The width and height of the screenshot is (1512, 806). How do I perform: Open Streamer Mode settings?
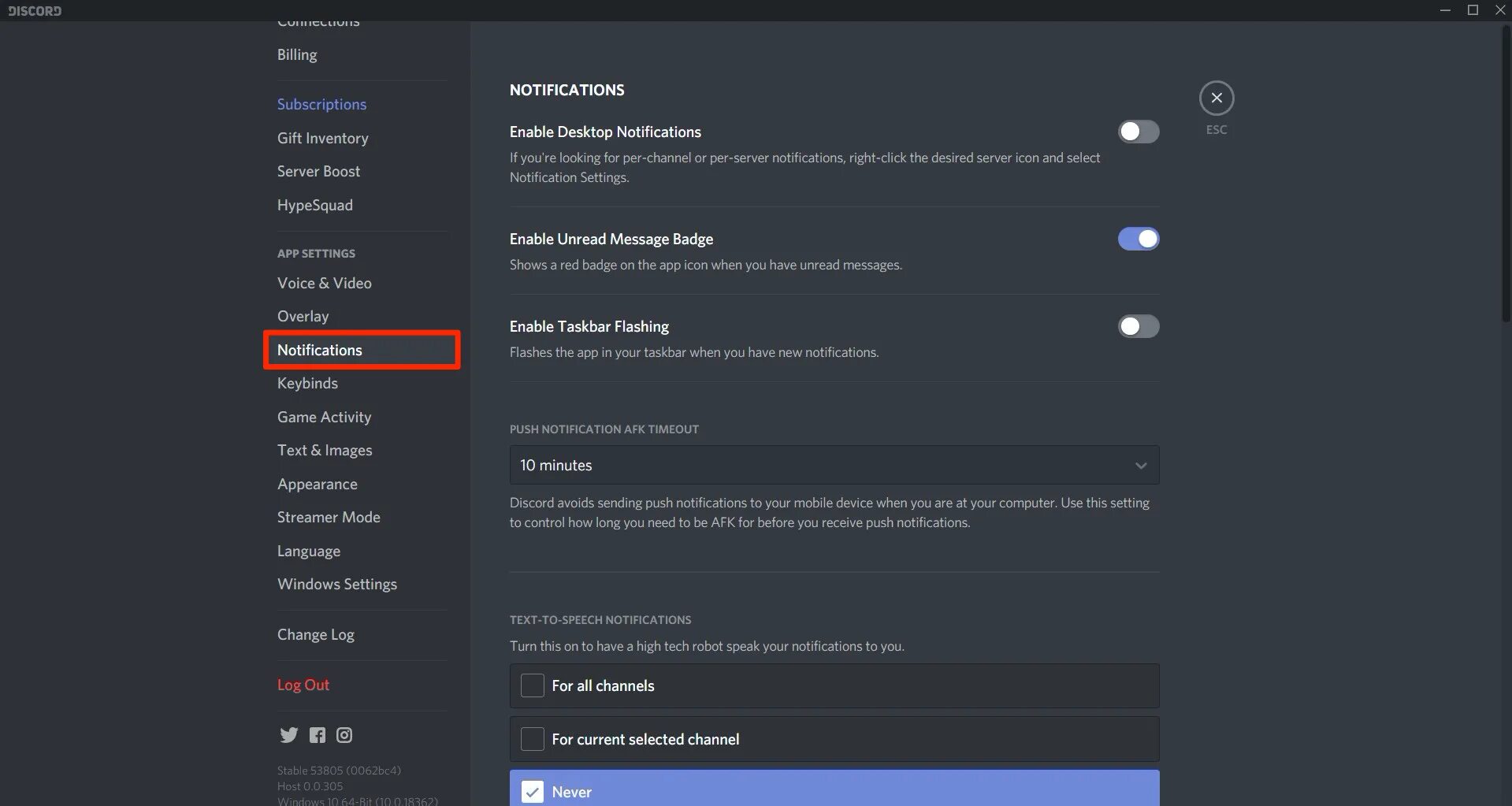329,517
